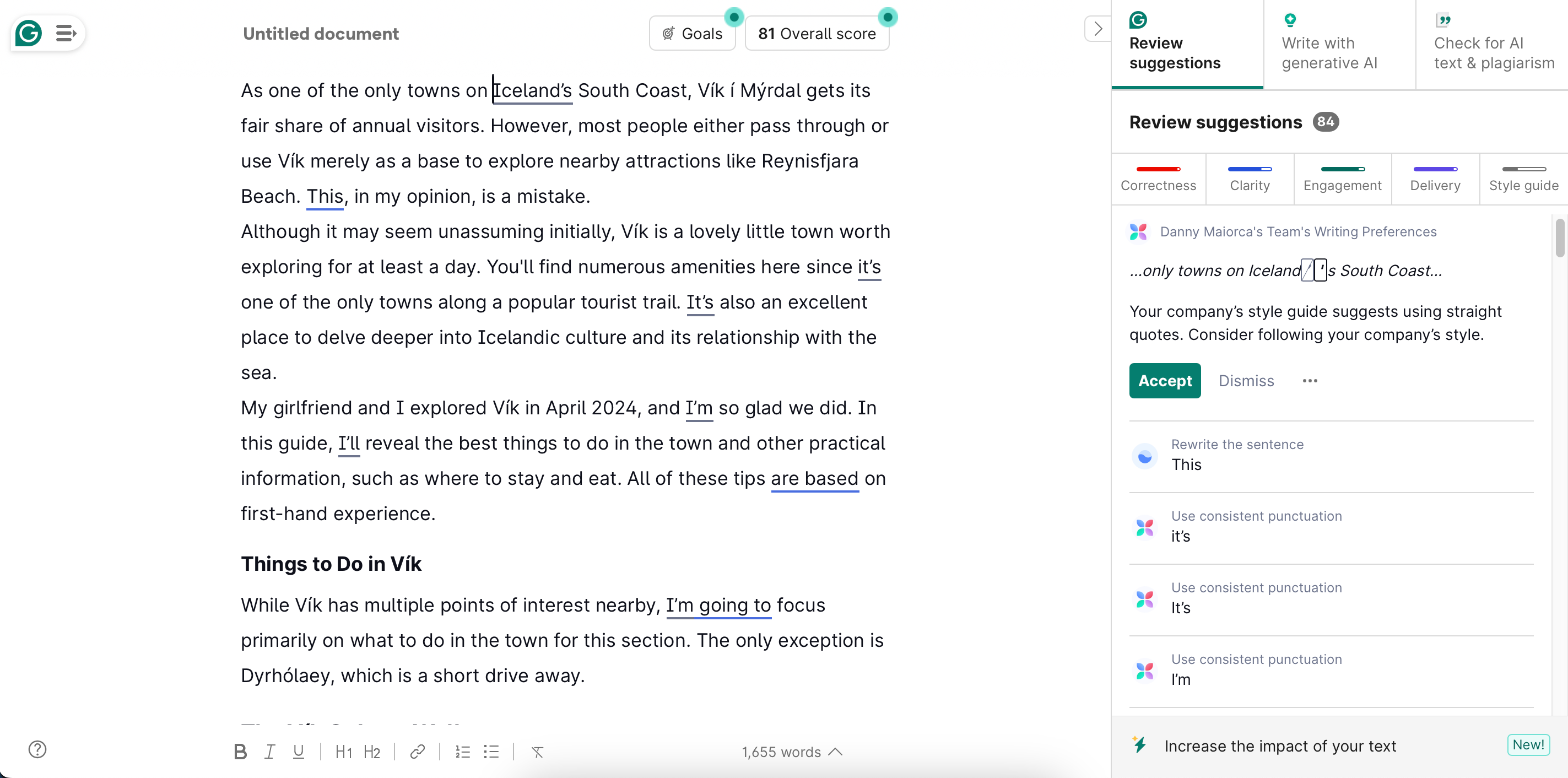The width and height of the screenshot is (1568, 778).
Task: Click the Grammarly hamburger menu icon
Action: coord(66,33)
